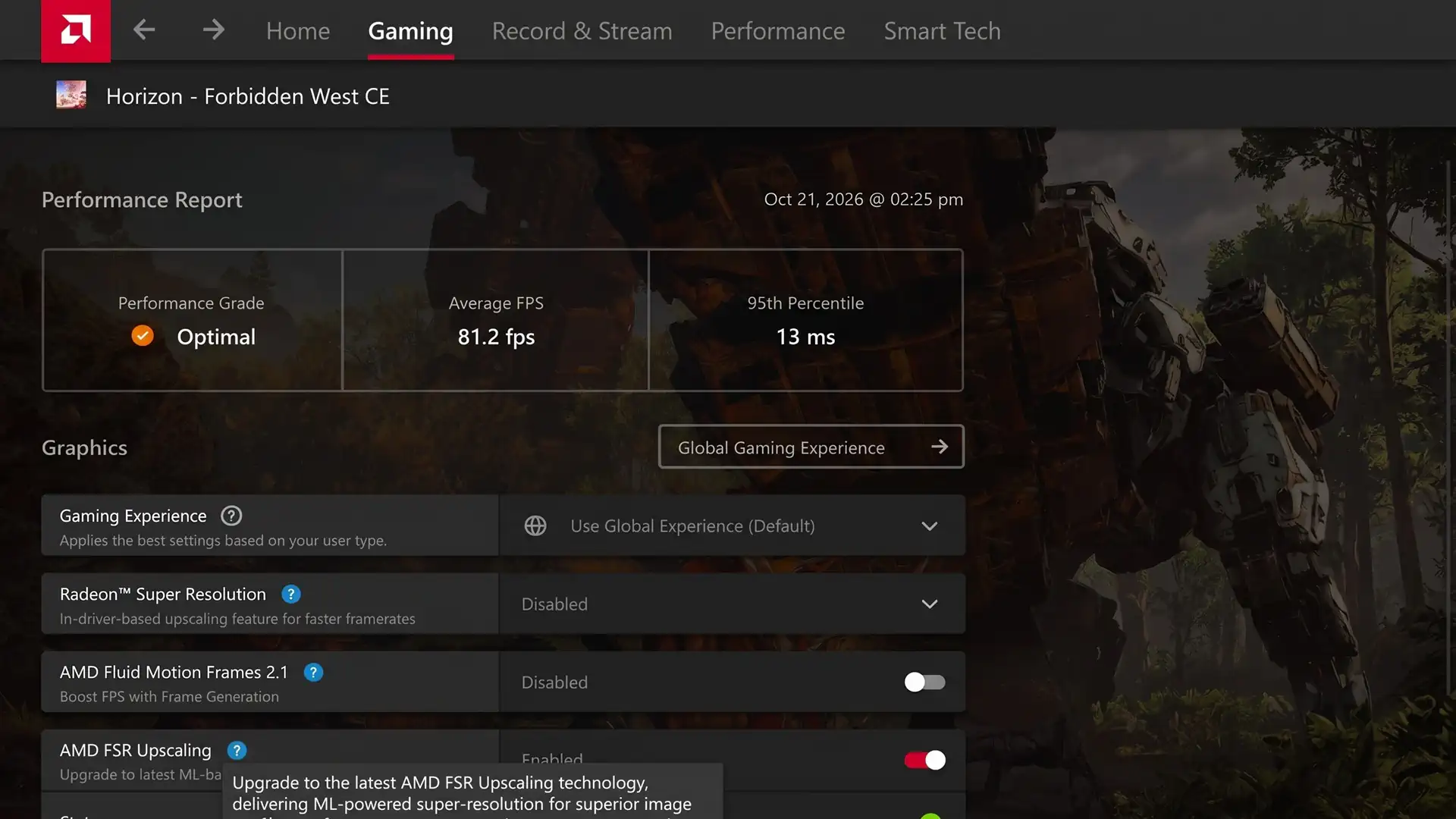Click arrow icon on Global Gaming Experience
Viewport: 1456px width, 819px height.
pyautogui.click(x=940, y=447)
